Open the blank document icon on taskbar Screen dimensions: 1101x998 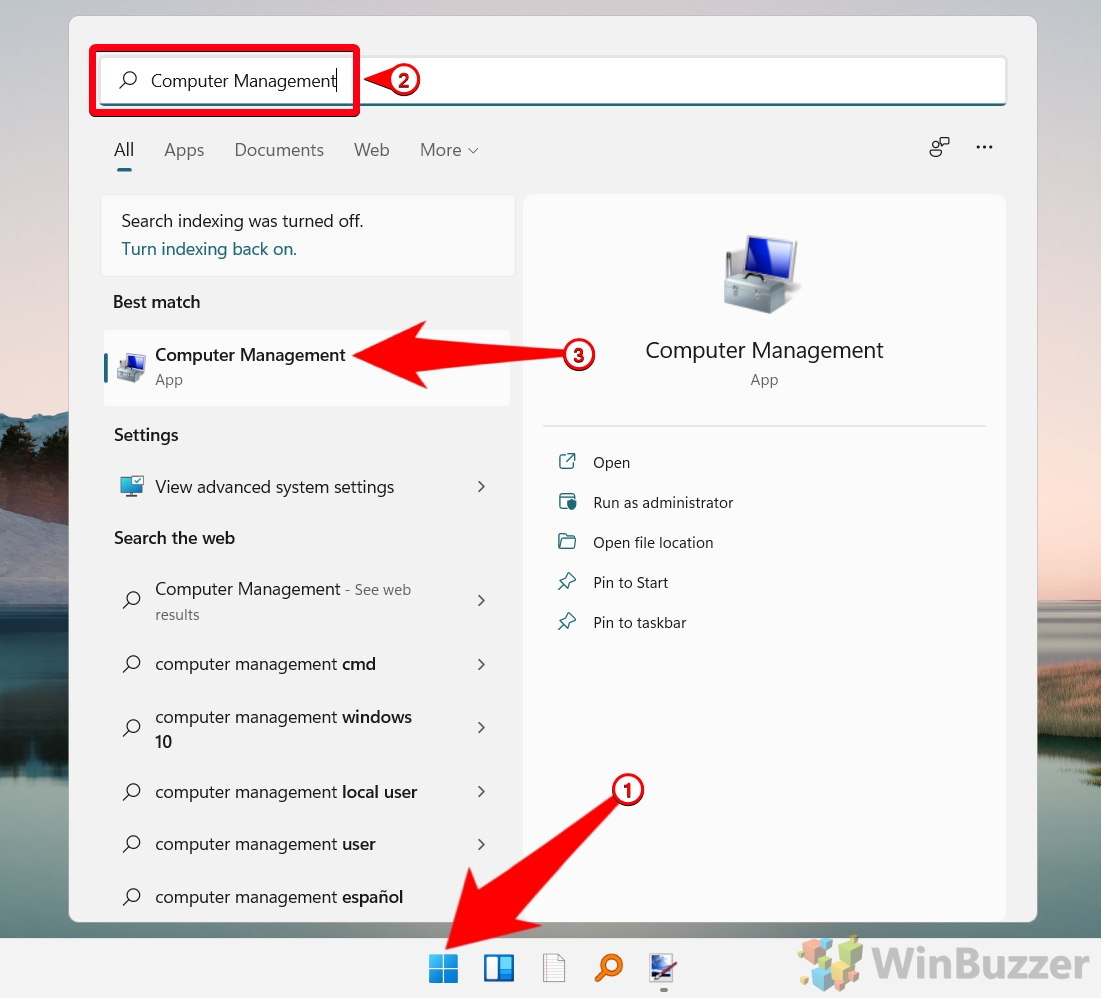[554, 968]
